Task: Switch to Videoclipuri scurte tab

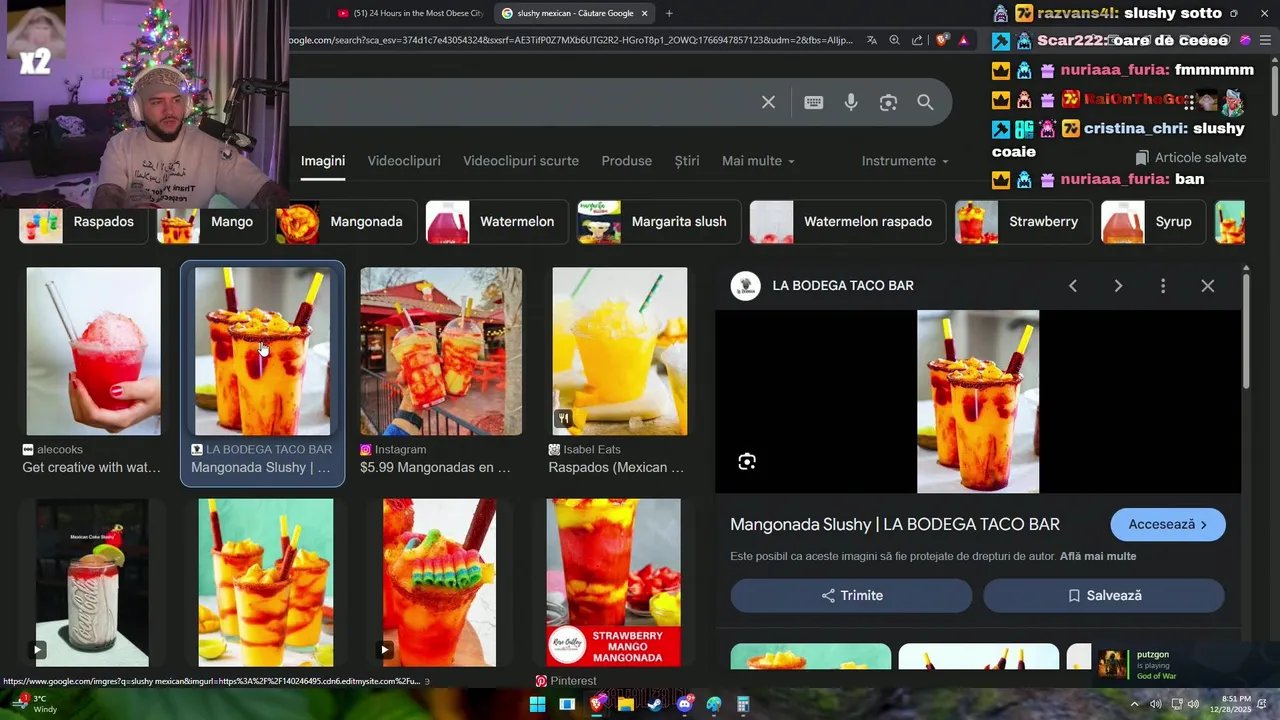Action: [x=521, y=161]
